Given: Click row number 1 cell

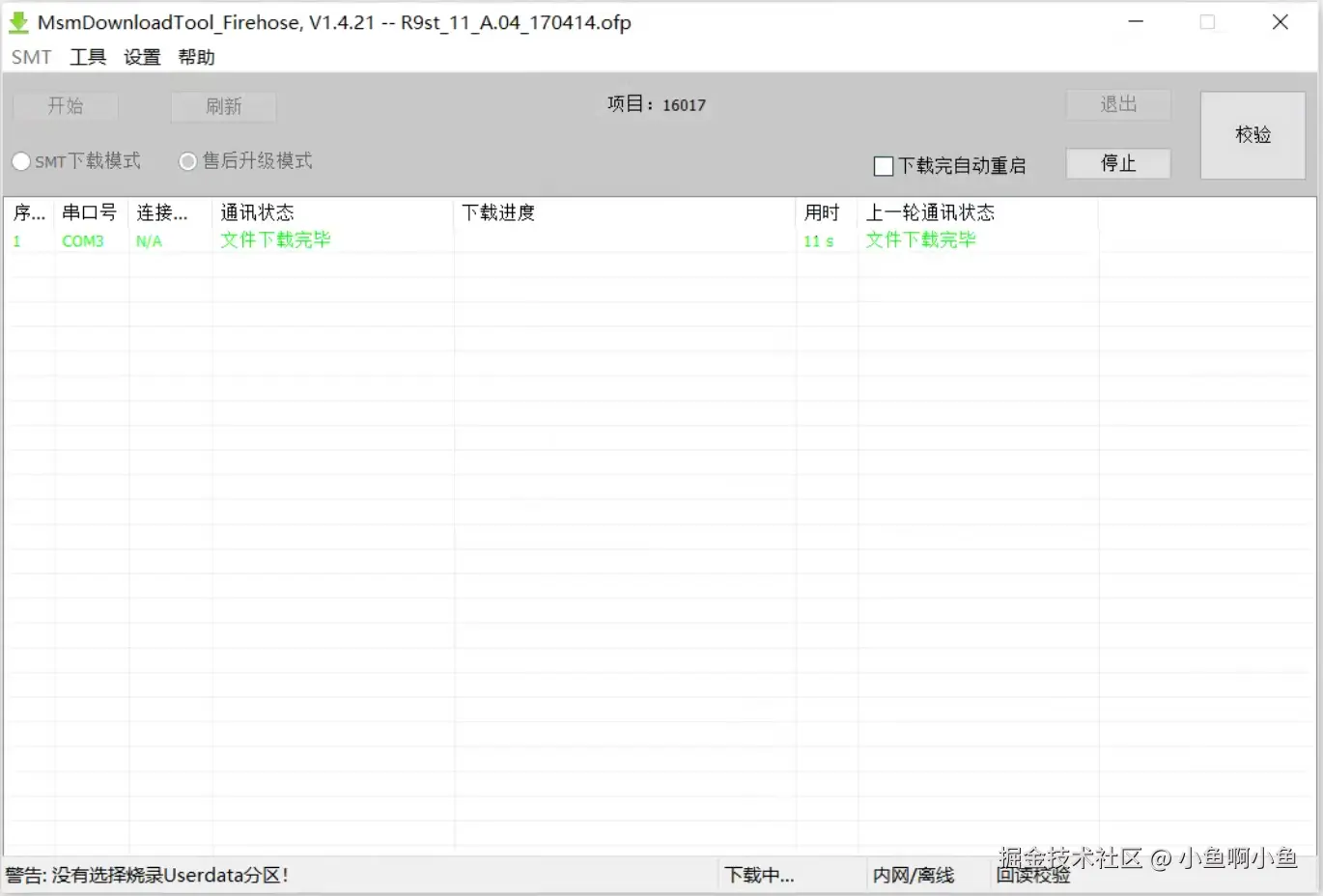Looking at the screenshot, I should (16, 241).
